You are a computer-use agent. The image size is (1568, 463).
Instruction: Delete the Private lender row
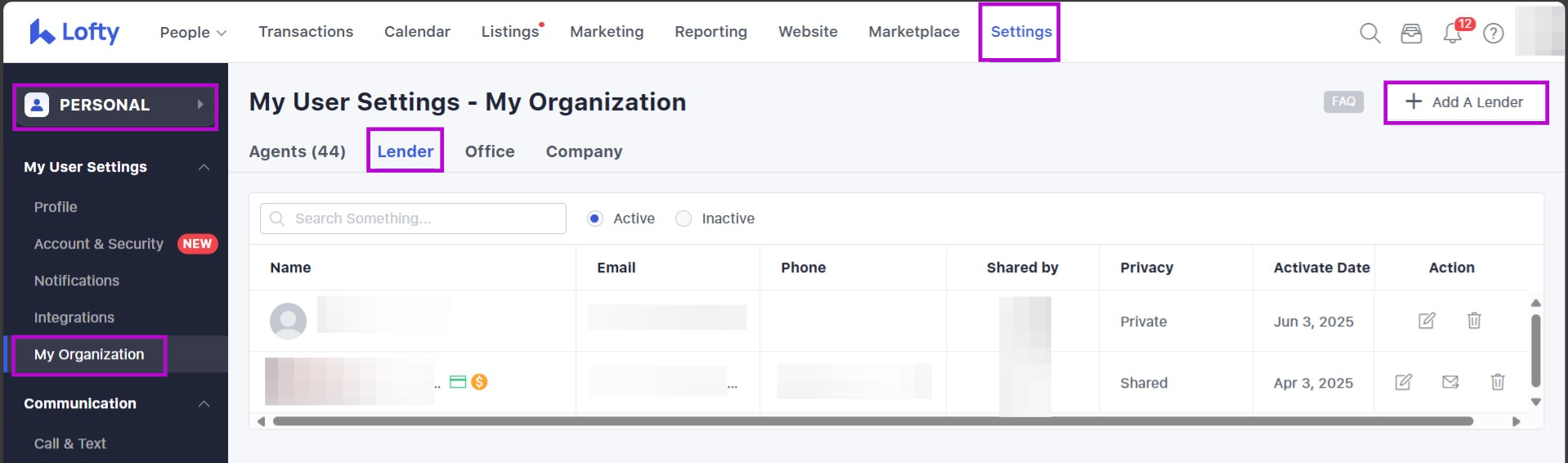1474,321
